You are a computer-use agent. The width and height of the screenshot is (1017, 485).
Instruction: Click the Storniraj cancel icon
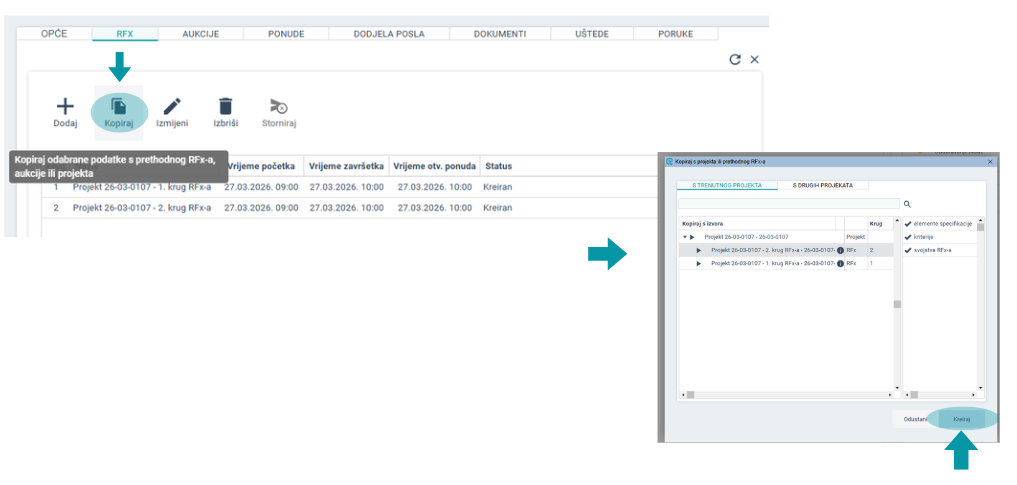pyautogui.click(x=279, y=106)
